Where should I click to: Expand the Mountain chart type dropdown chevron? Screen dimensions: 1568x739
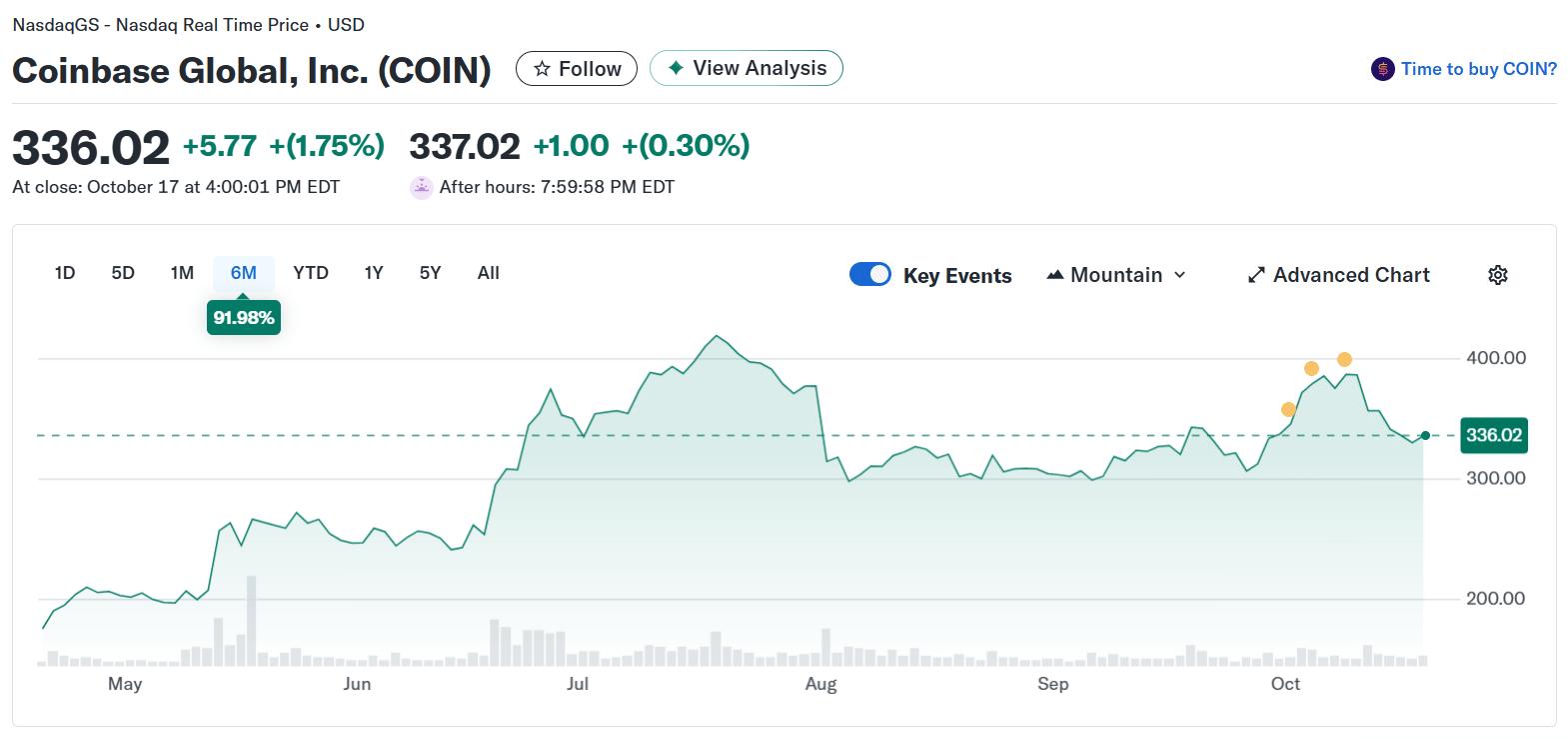(x=1180, y=275)
